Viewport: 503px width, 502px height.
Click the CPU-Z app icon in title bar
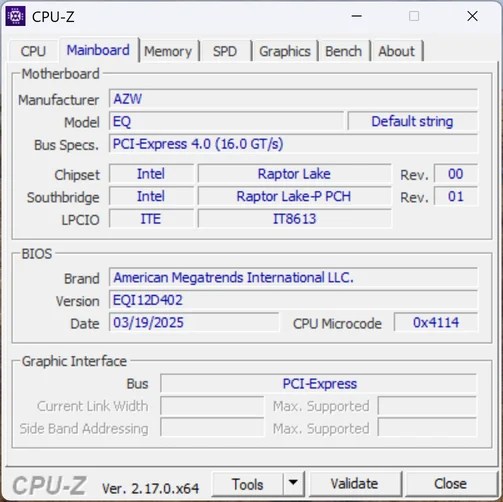15,16
